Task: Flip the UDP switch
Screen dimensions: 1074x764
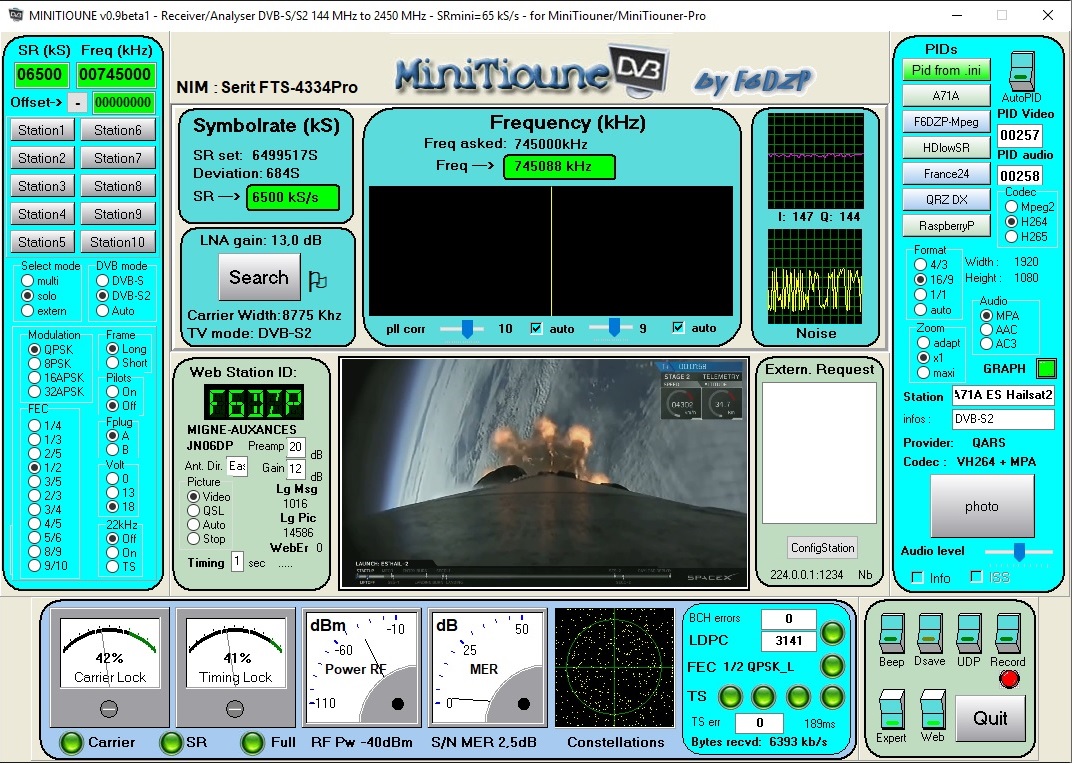Action: pyautogui.click(x=969, y=632)
